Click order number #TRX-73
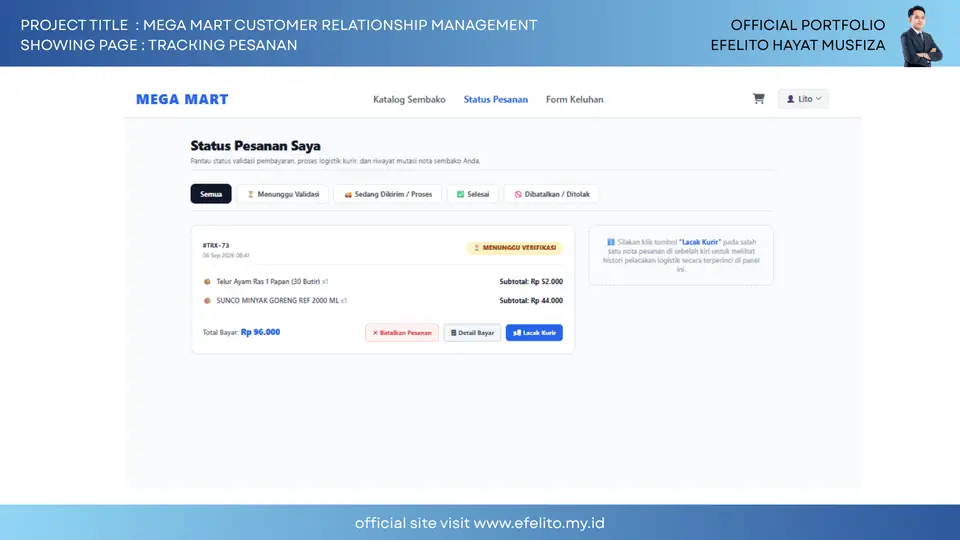960x540 pixels. (x=216, y=245)
